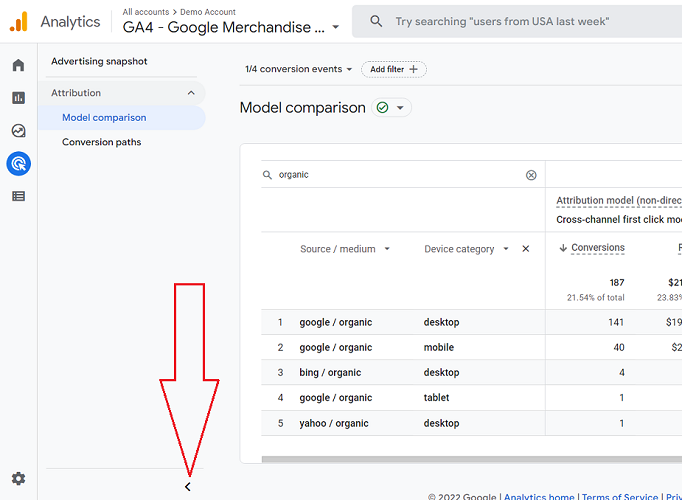
Task: Click the All accounts breadcrumb
Action: click(146, 12)
